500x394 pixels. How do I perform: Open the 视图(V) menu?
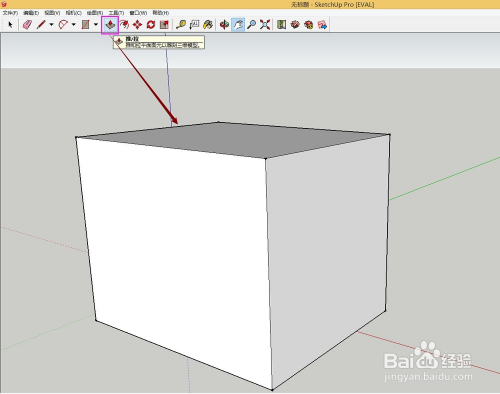pos(52,13)
